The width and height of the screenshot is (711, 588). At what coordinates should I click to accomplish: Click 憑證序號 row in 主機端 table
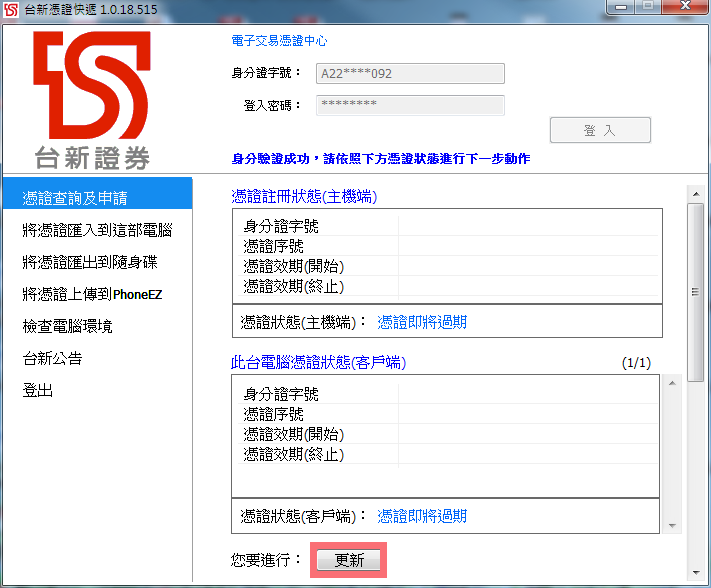448,246
